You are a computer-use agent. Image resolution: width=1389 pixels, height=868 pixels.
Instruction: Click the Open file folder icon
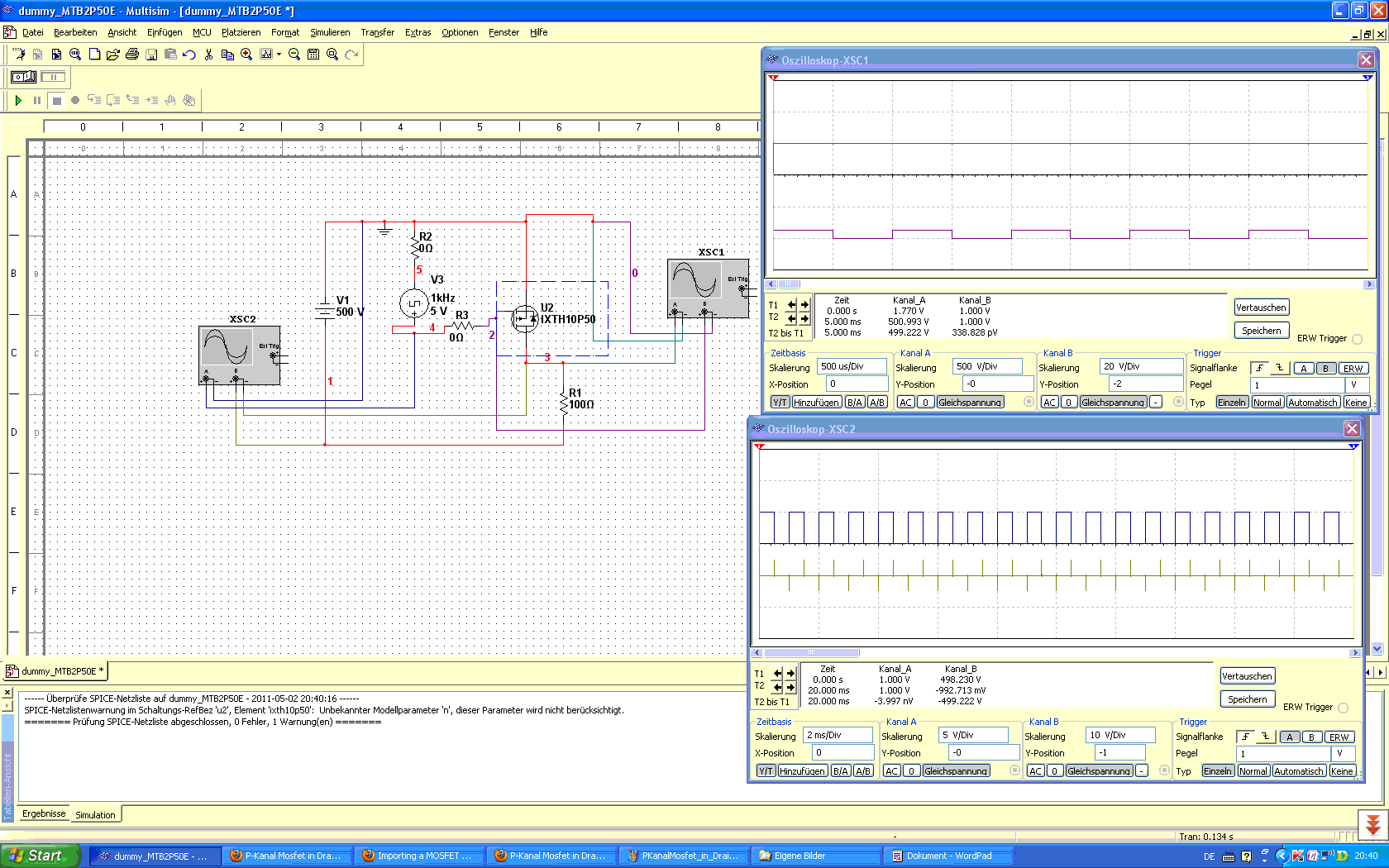(112, 55)
